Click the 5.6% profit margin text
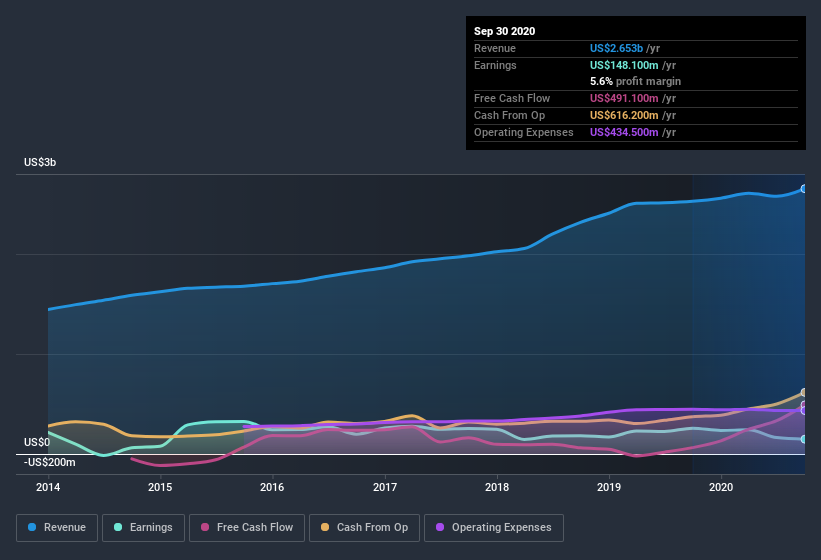 pyautogui.click(x=636, y=82)
